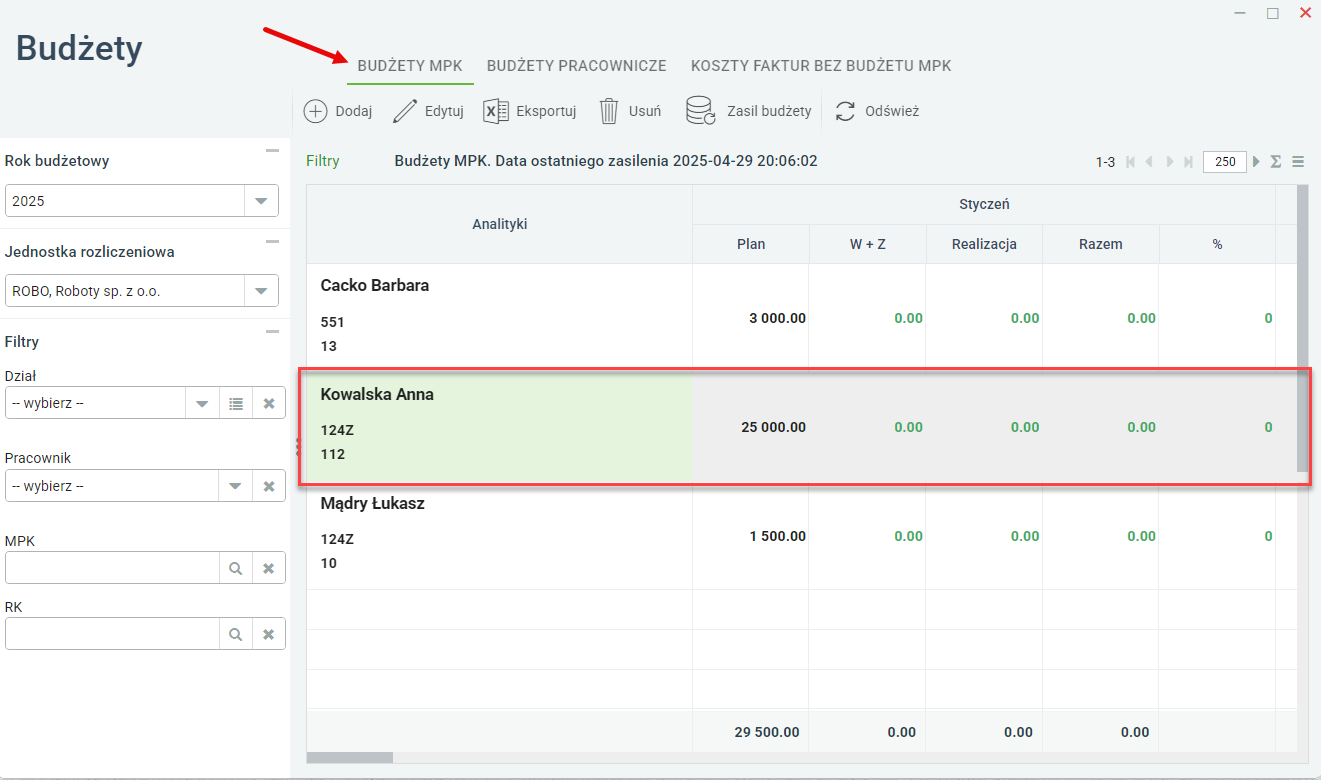Maximize the window

pyautogui.click(x=1273, y=13)
